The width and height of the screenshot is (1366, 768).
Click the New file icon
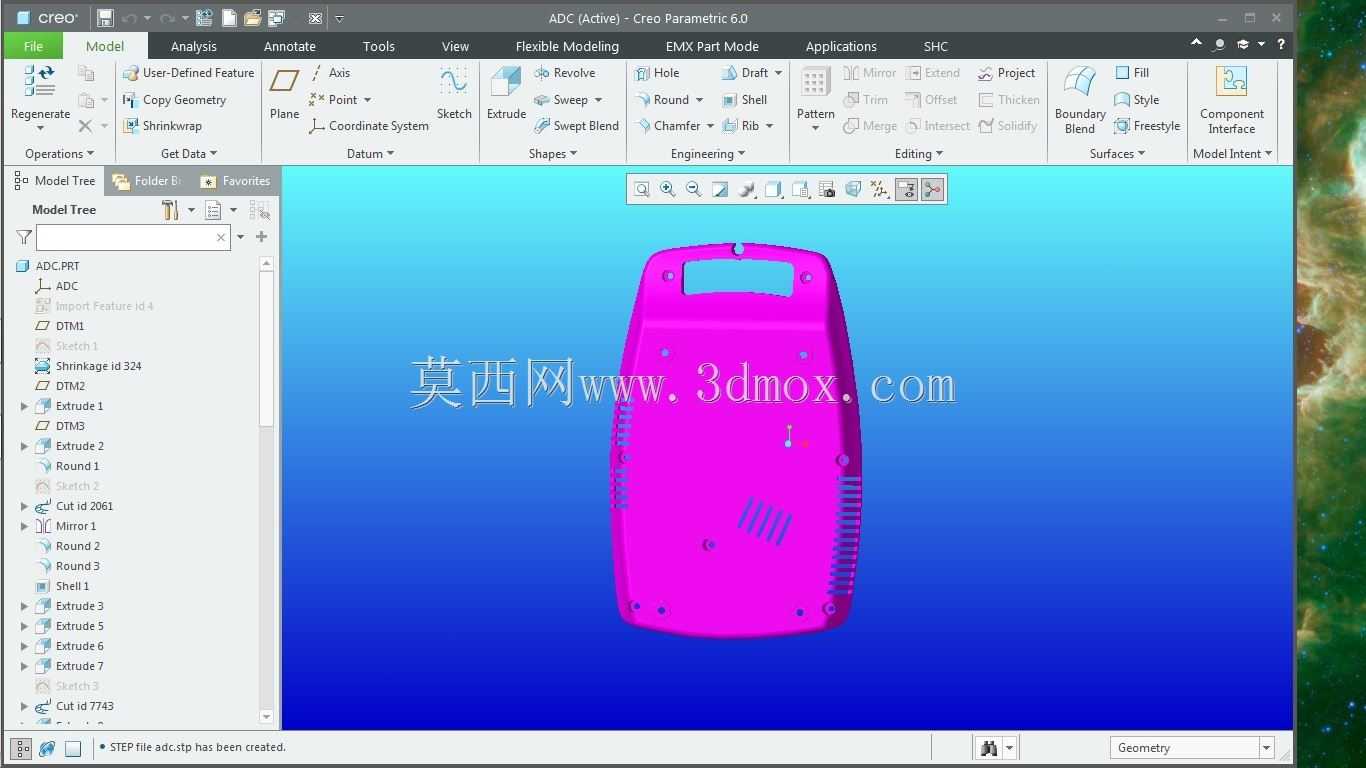coord(229,18)
